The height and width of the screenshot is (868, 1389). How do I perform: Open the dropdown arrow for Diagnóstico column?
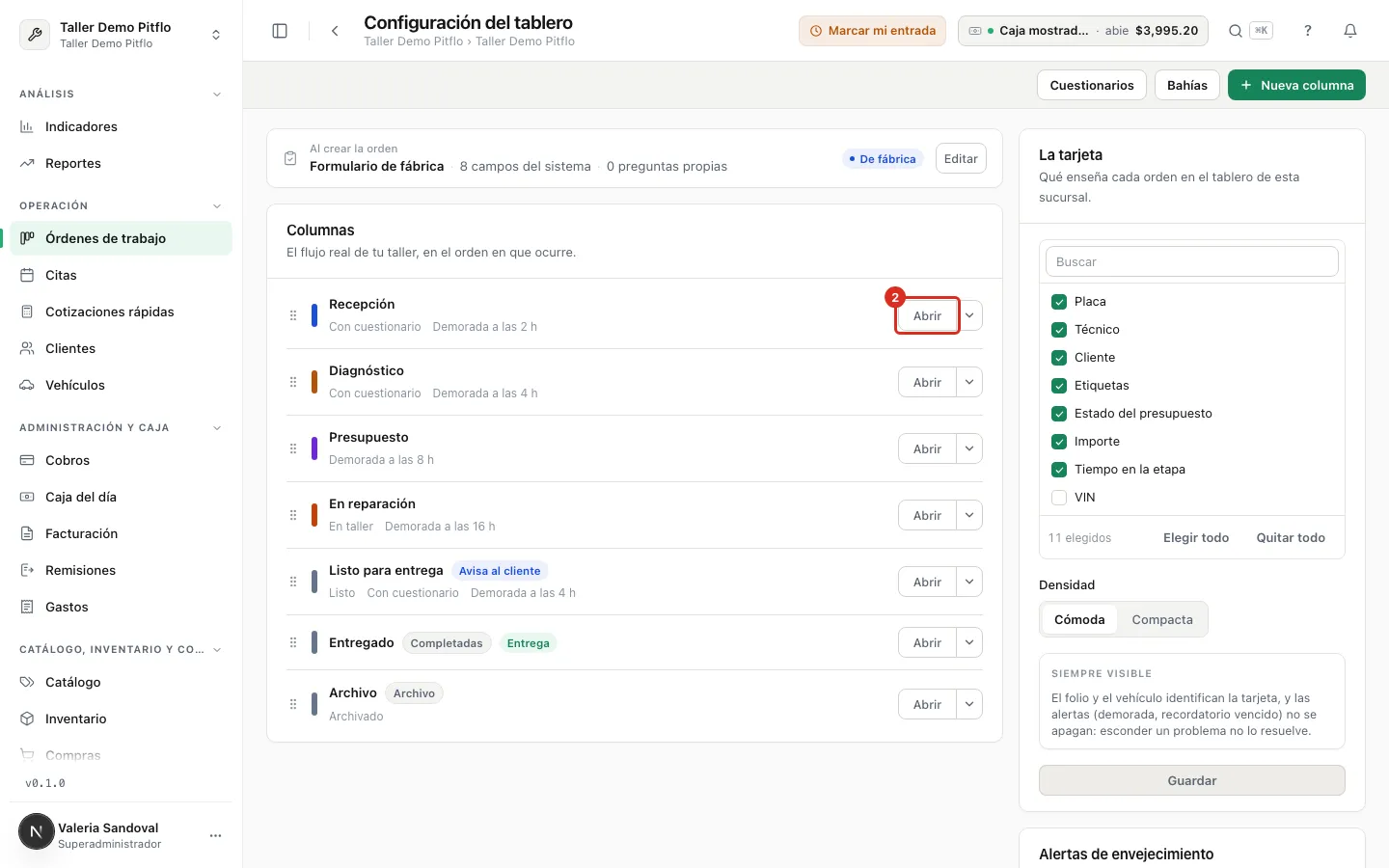pyautogui.click(x=969, y=382)
